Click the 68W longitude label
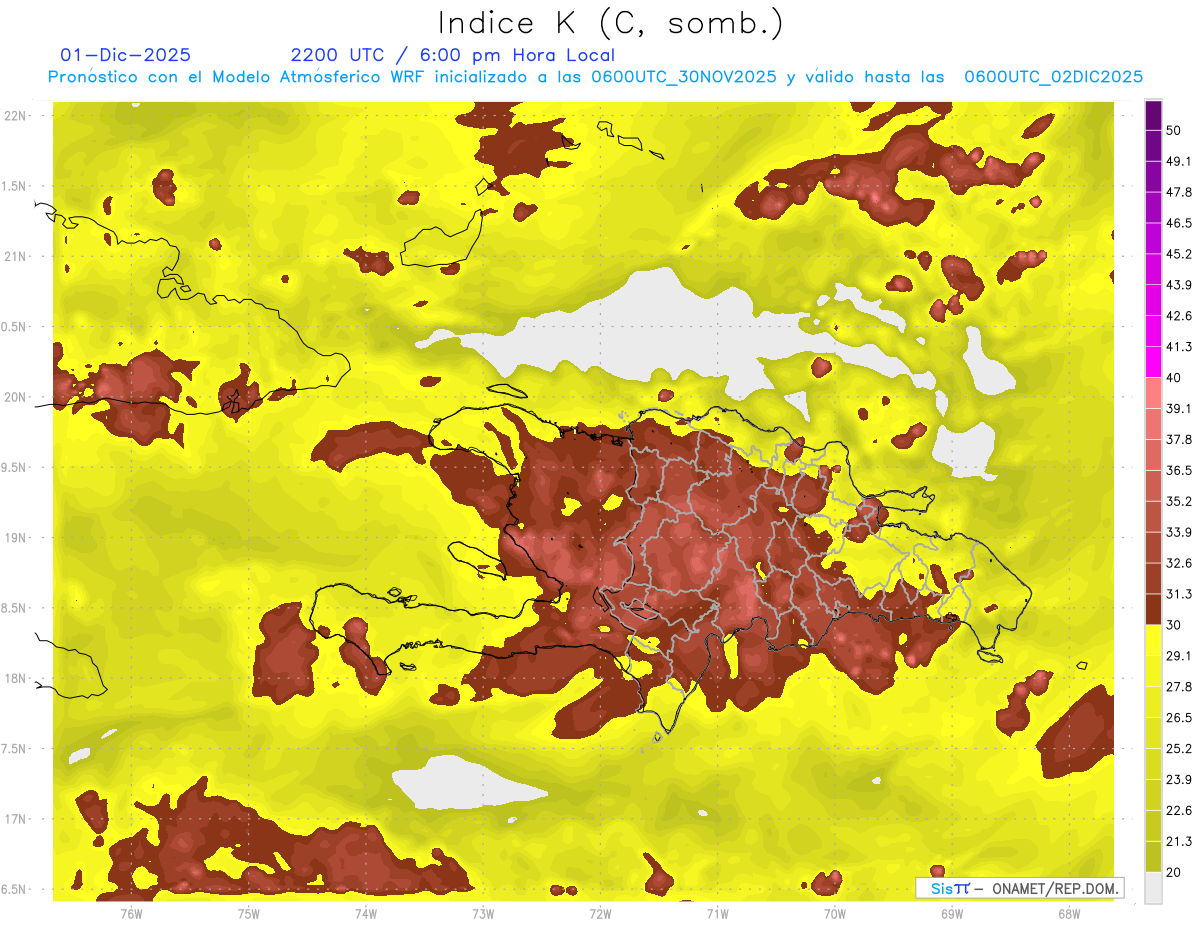1200x927 pixels. [x=1069, y=914]
